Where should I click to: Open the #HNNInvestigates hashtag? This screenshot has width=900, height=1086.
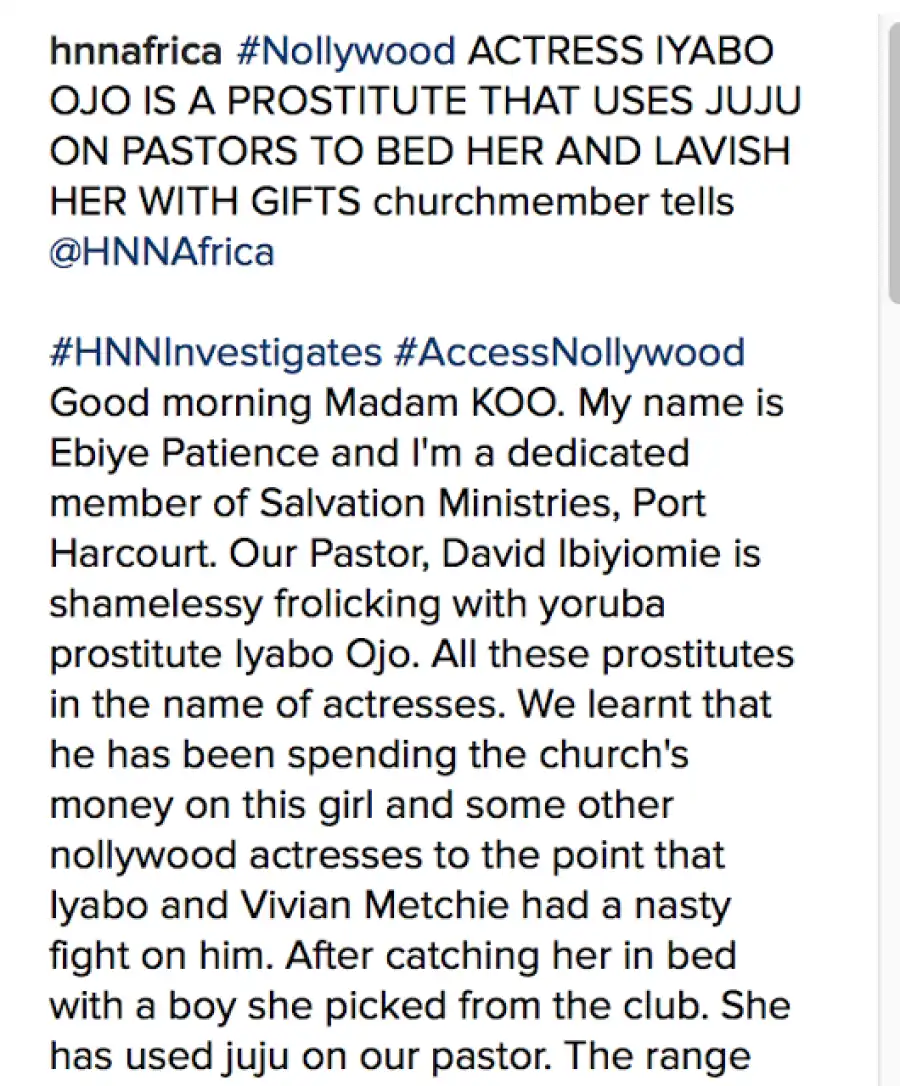[216, 353]
